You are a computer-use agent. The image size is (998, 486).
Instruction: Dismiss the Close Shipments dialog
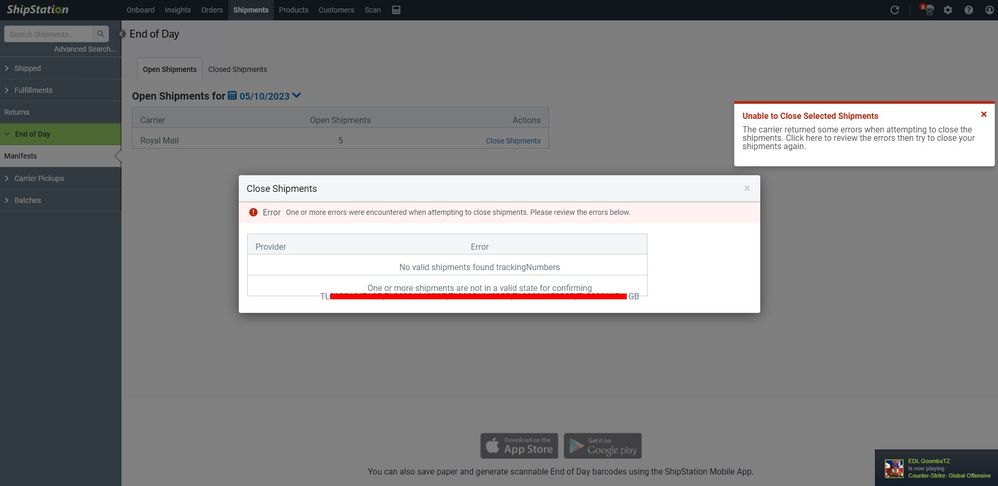746,188
